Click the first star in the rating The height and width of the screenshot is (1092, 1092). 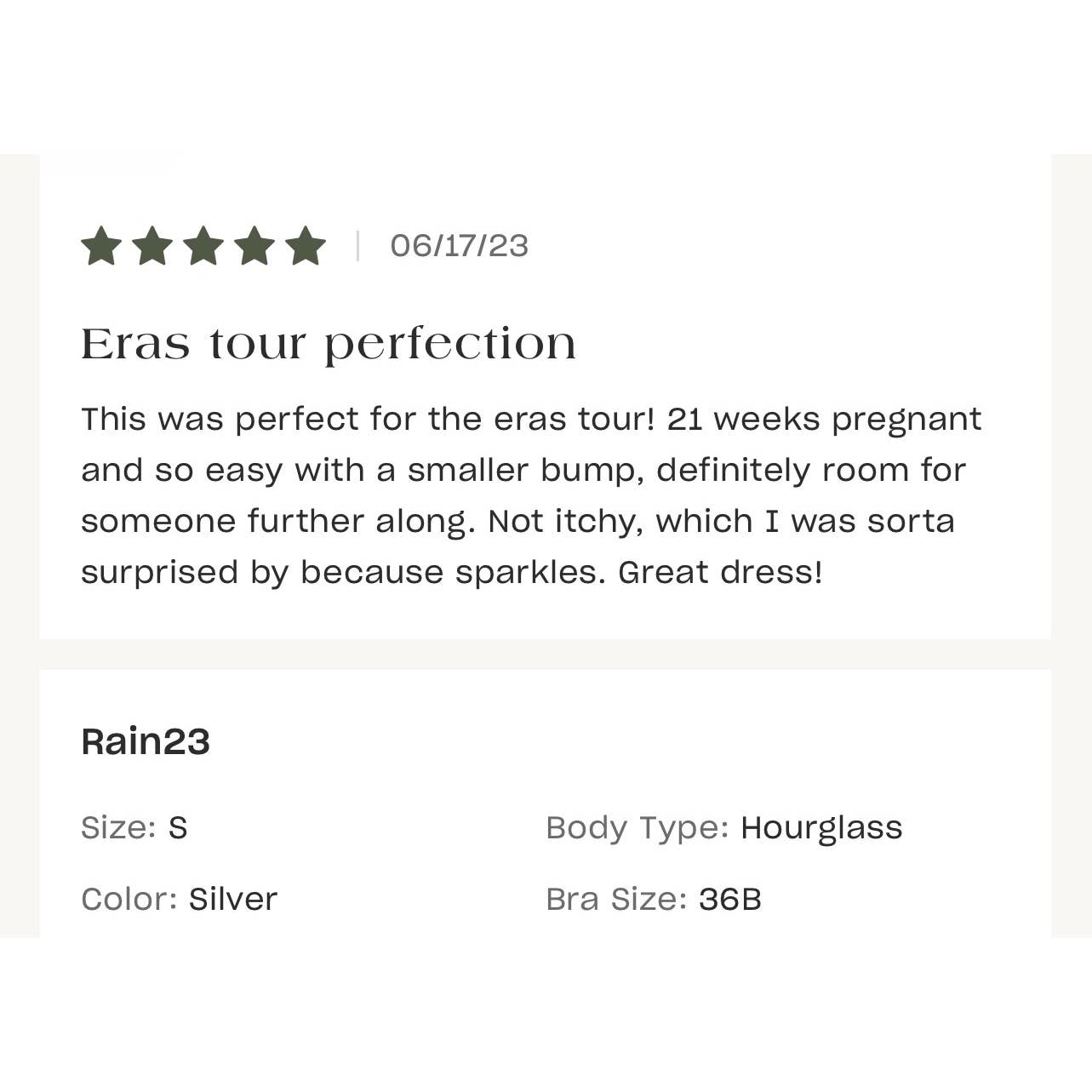click(x=101, y=247)
